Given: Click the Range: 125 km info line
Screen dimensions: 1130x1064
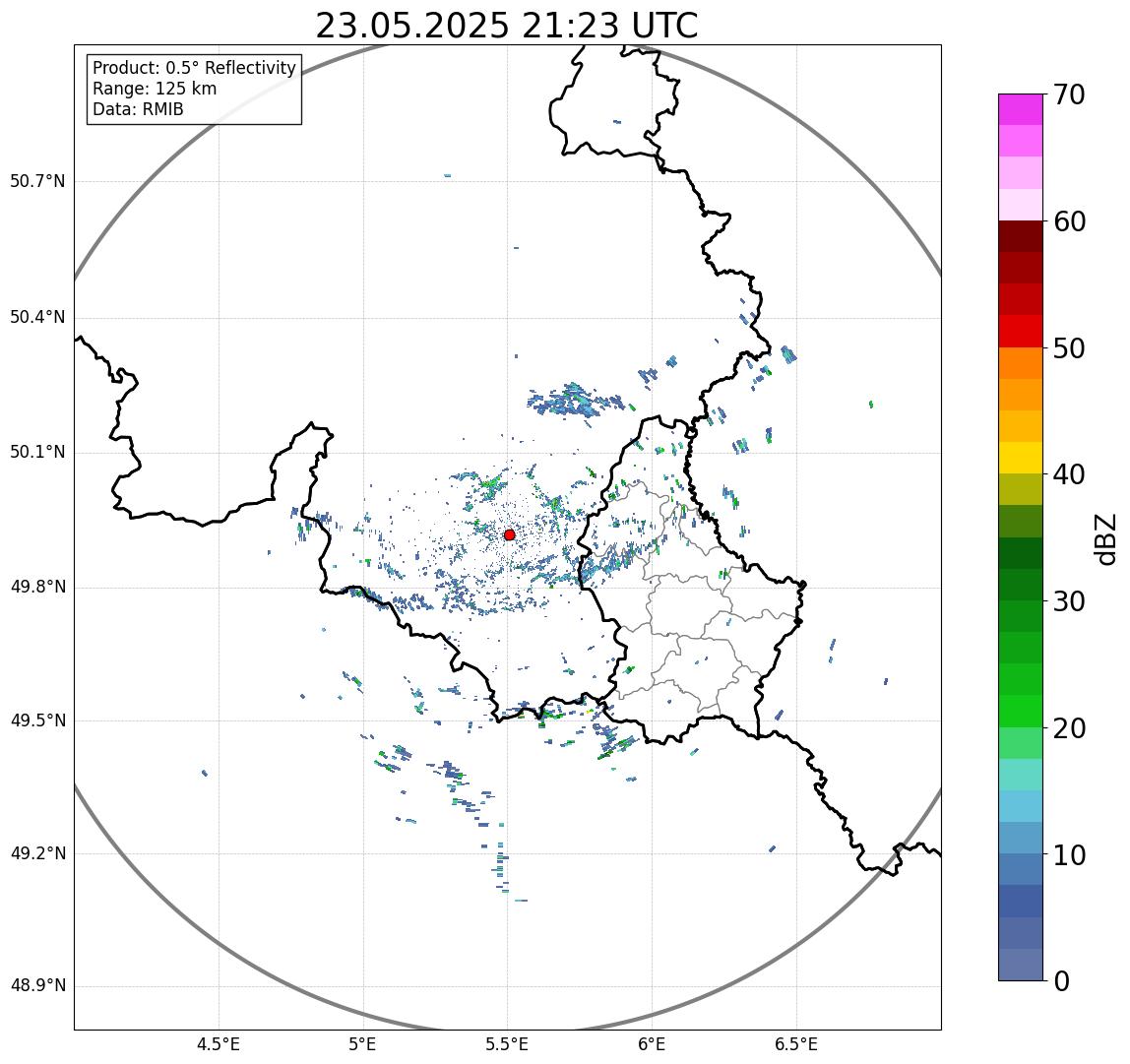Looking at the screenshot, I should [155, 89].
